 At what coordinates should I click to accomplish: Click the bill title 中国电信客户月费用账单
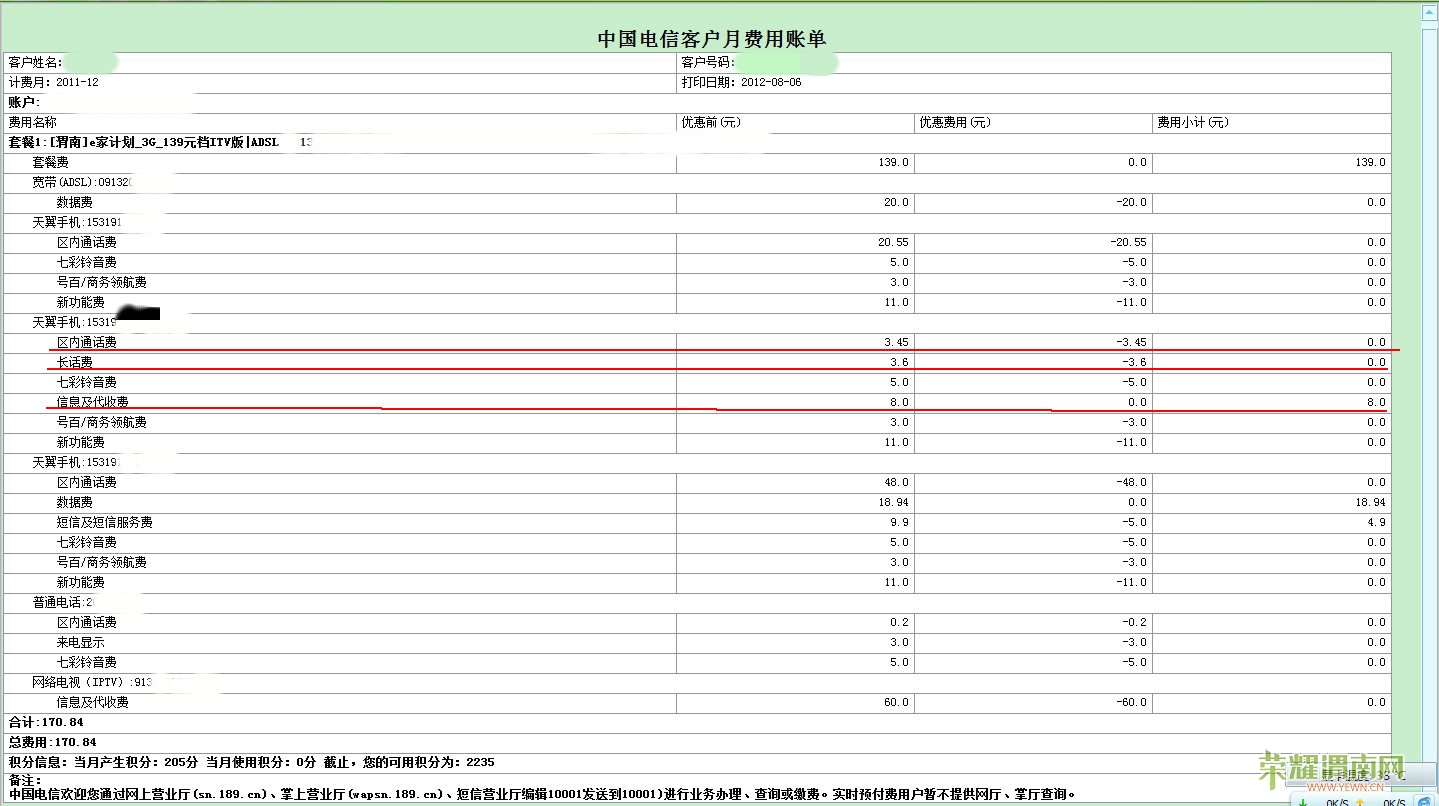tap(711, 39)
